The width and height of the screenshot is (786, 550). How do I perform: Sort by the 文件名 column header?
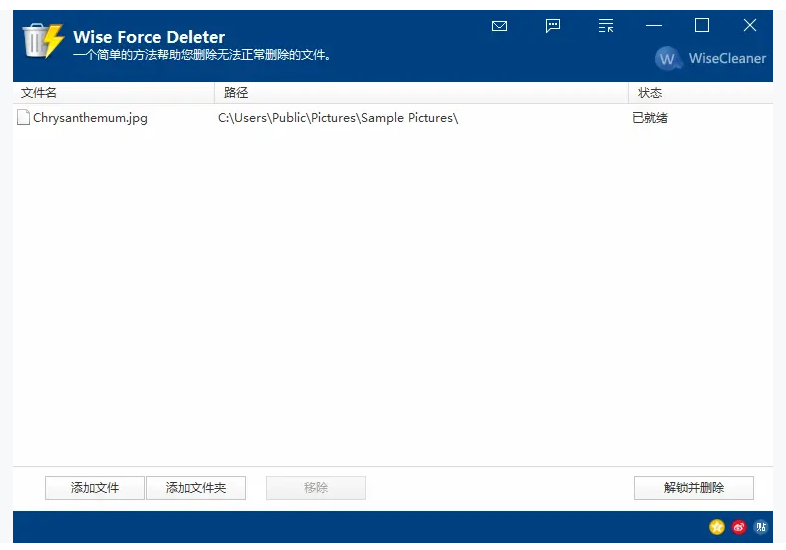[114, 93]
